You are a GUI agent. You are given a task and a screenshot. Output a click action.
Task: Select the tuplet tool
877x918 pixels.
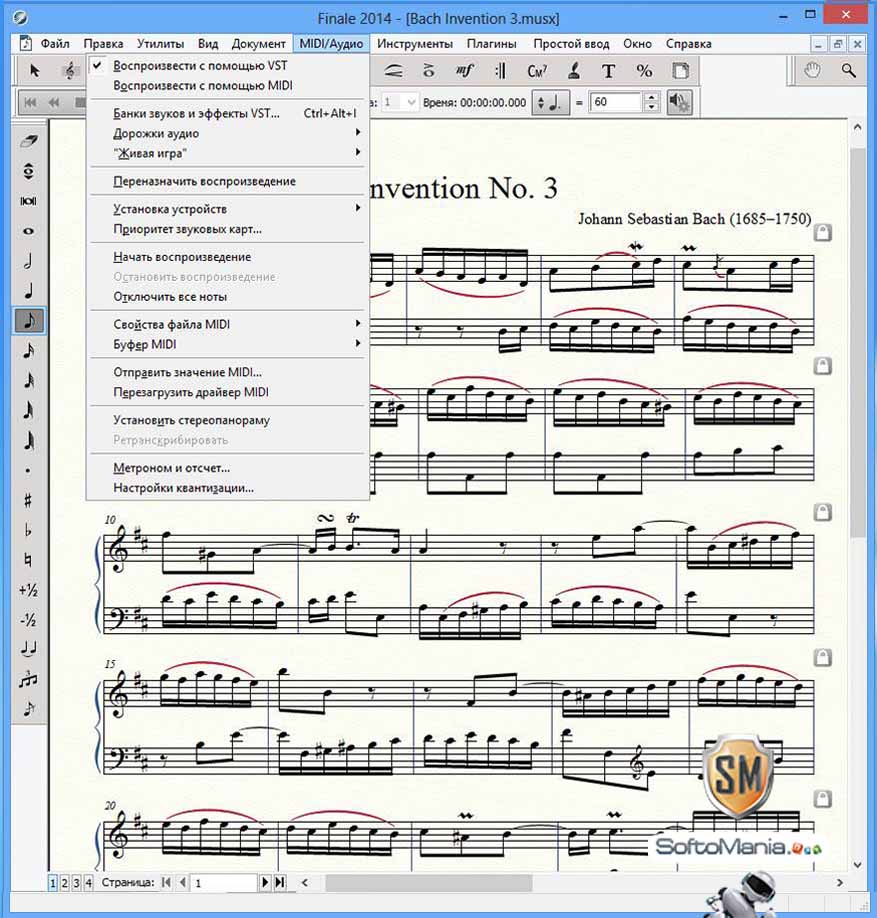(x=29, y=679)
